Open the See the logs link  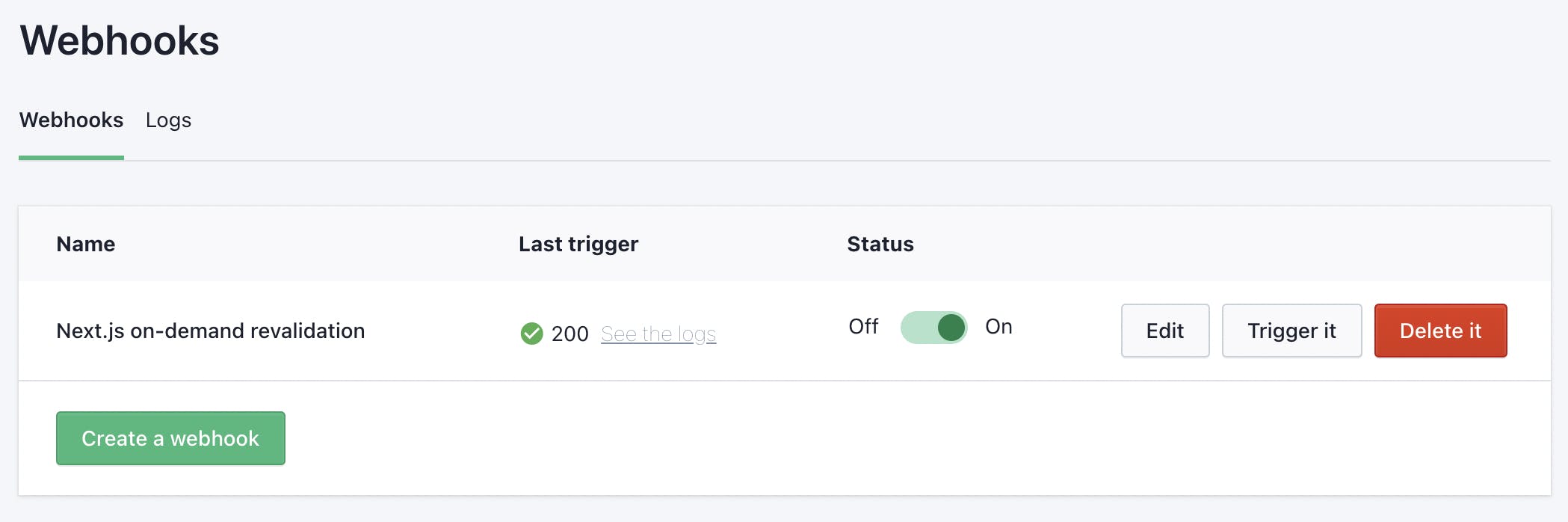click(658, 334)
